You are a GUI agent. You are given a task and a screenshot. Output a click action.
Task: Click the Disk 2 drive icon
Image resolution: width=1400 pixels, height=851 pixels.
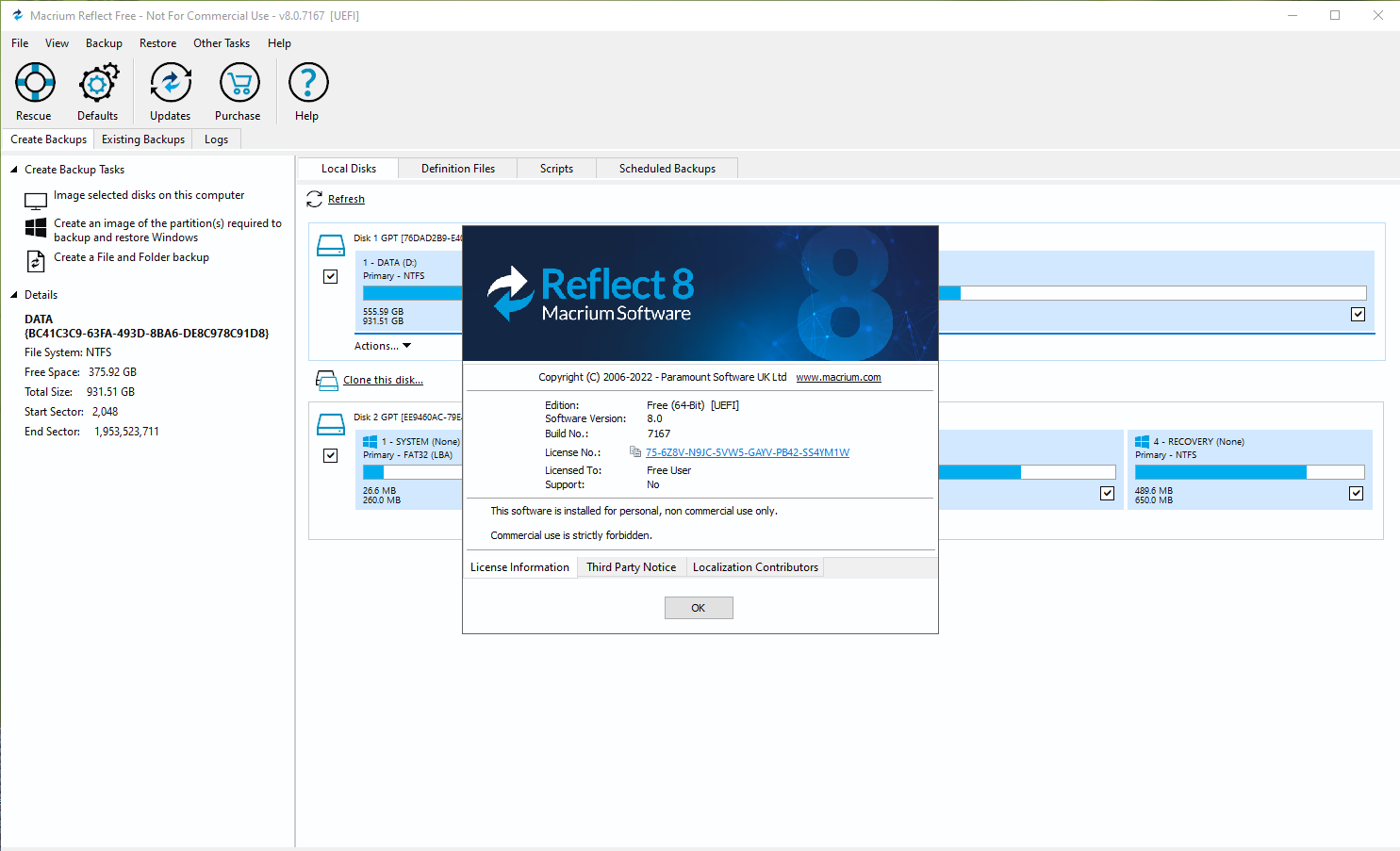[x=331, y=425]
